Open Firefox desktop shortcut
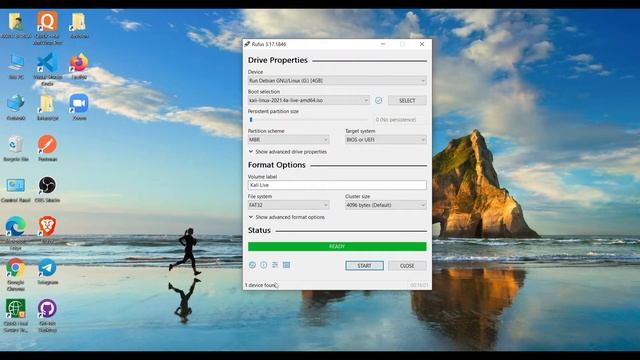Screen dimensions: 640x360 pos(79,62)
